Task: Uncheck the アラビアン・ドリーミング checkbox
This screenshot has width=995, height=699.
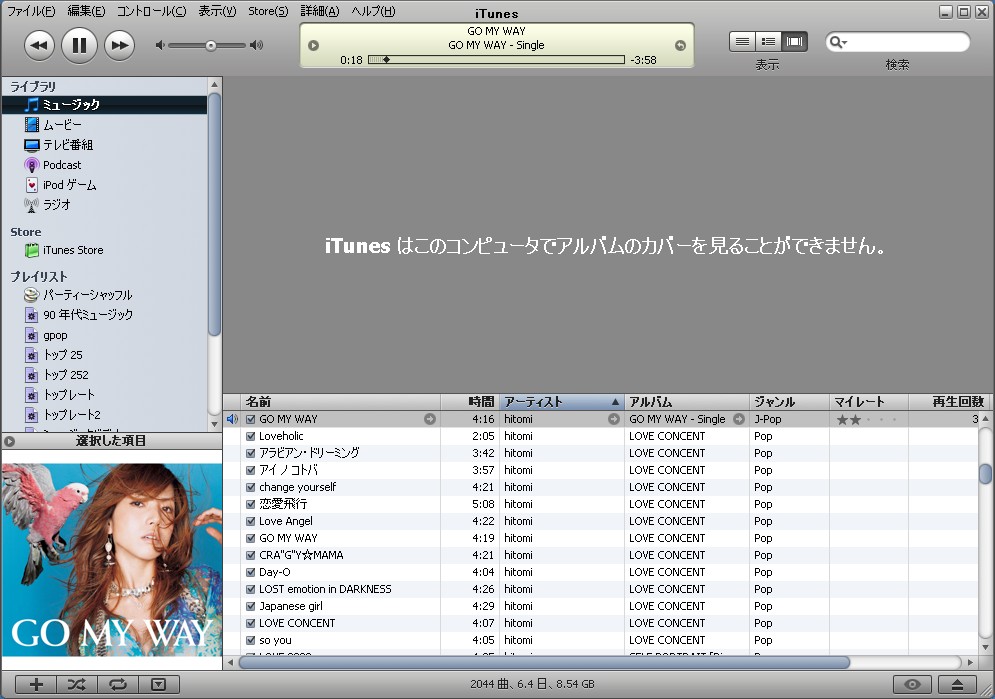Action: [x=251, y=454]
